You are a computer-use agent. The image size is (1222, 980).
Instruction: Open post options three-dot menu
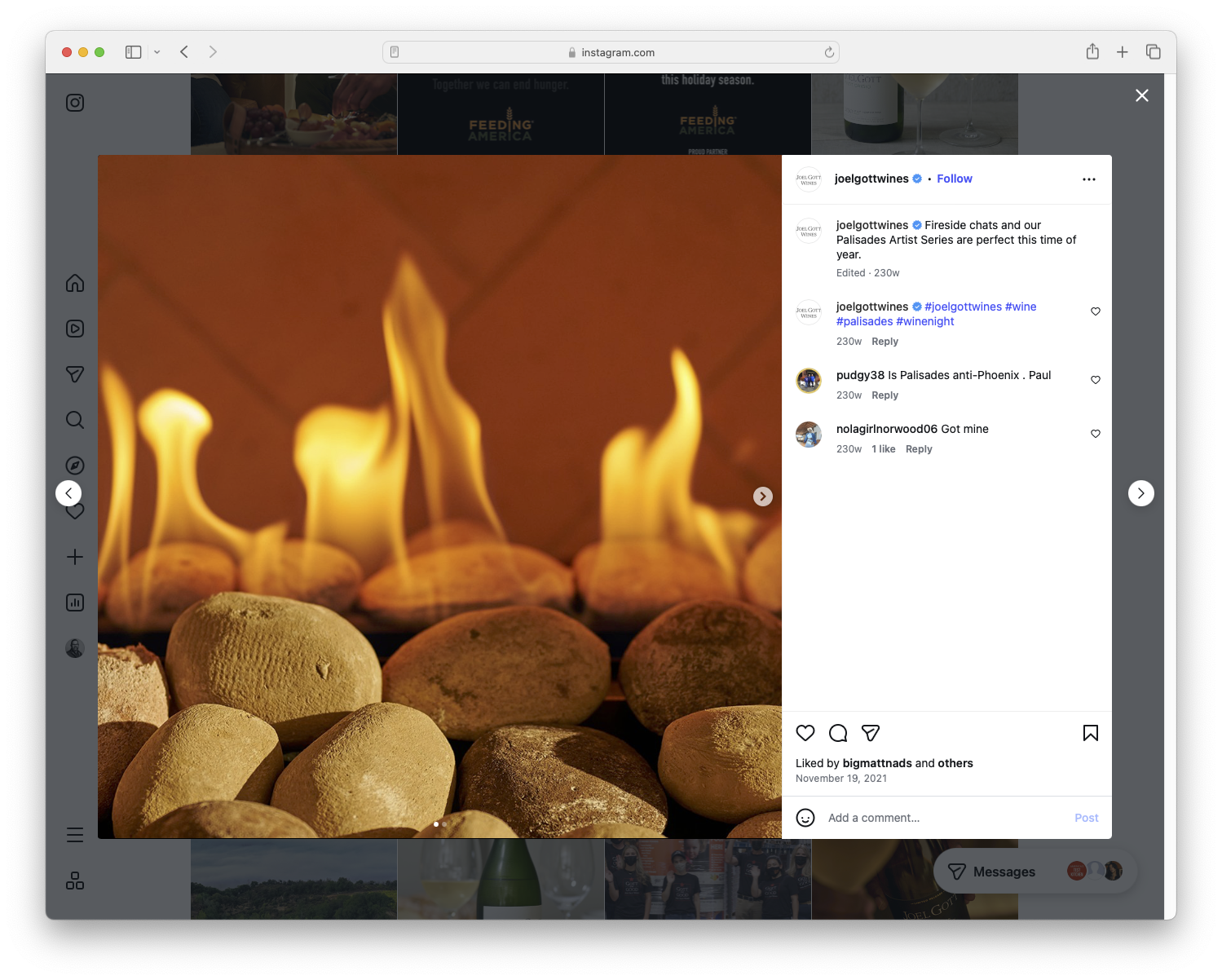point(1089,179)
